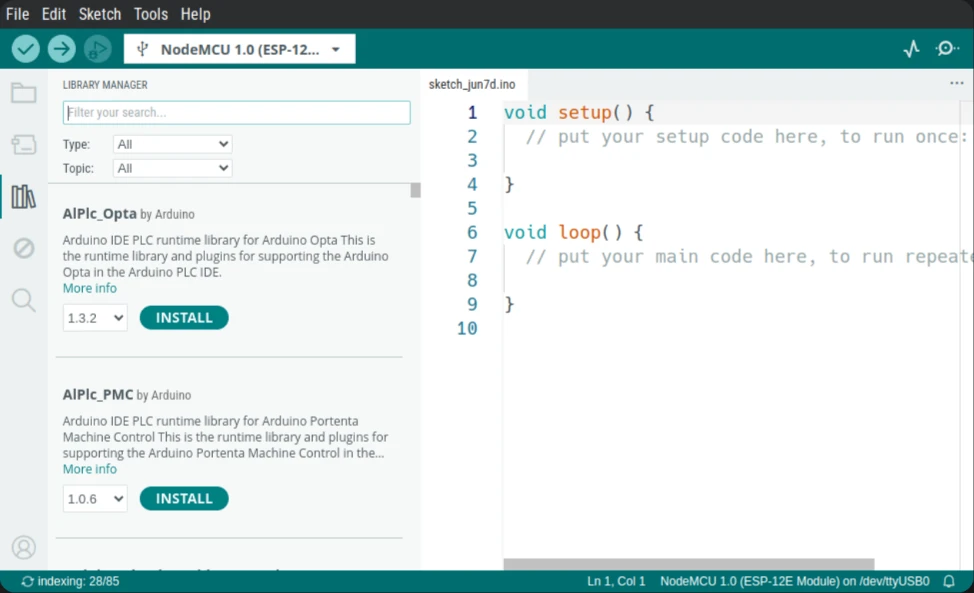Open the Sketch menu
The height and width of the screenshot is (593, 974).
[99, 14]
